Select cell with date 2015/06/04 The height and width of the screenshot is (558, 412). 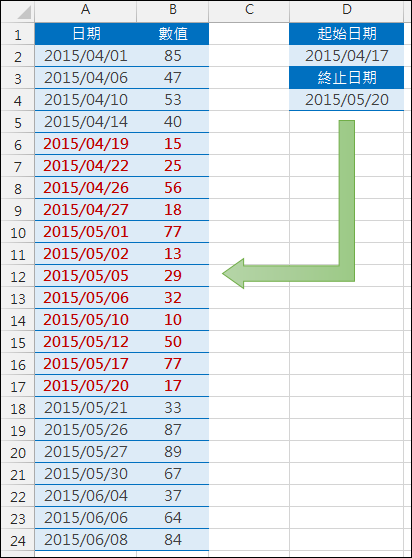(85, 496)
